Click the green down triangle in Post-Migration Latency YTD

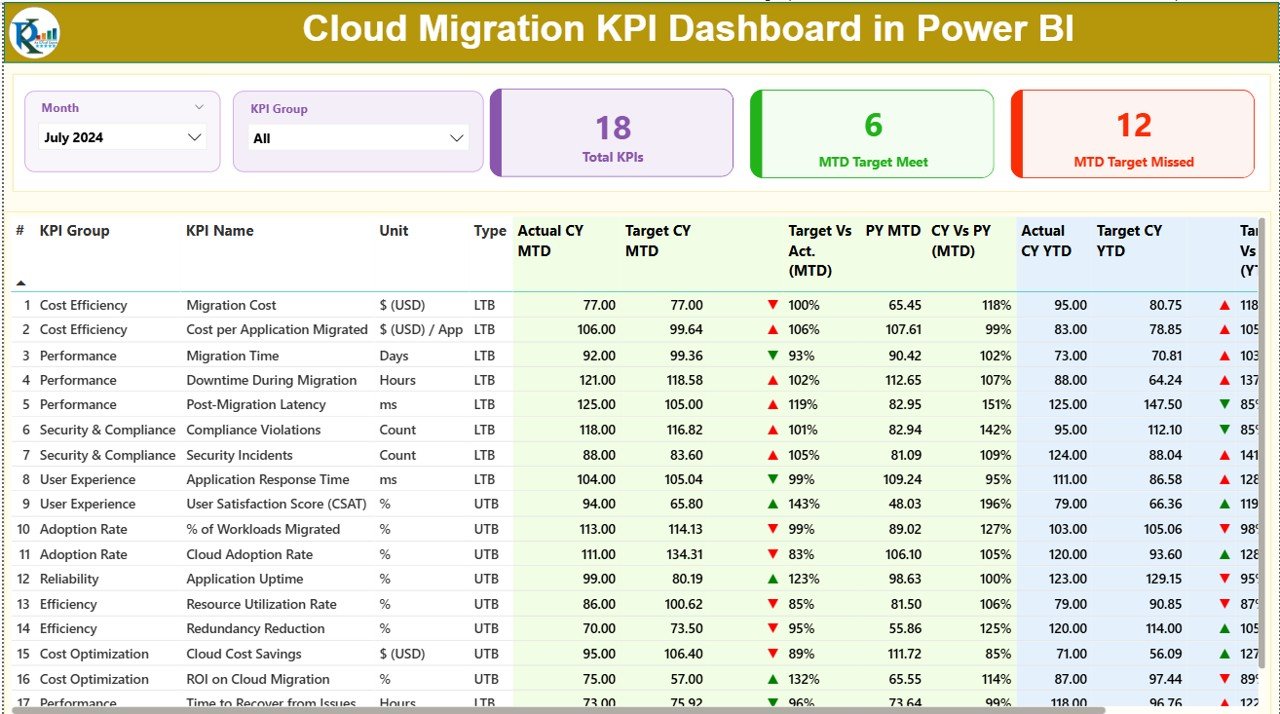1222,404
